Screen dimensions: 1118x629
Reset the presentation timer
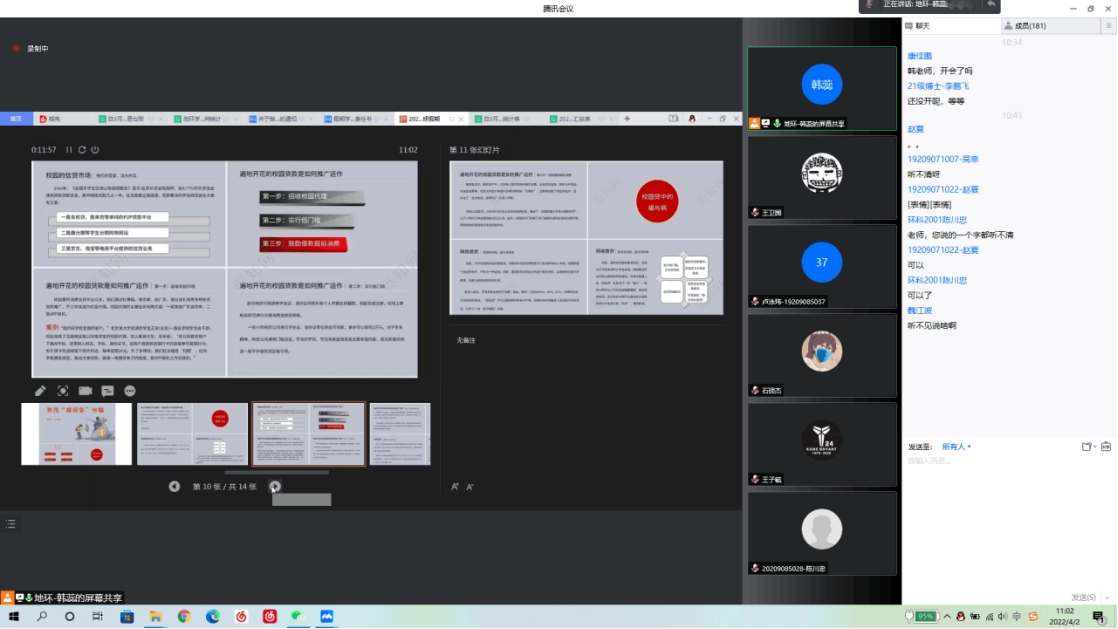pos(82,150)
